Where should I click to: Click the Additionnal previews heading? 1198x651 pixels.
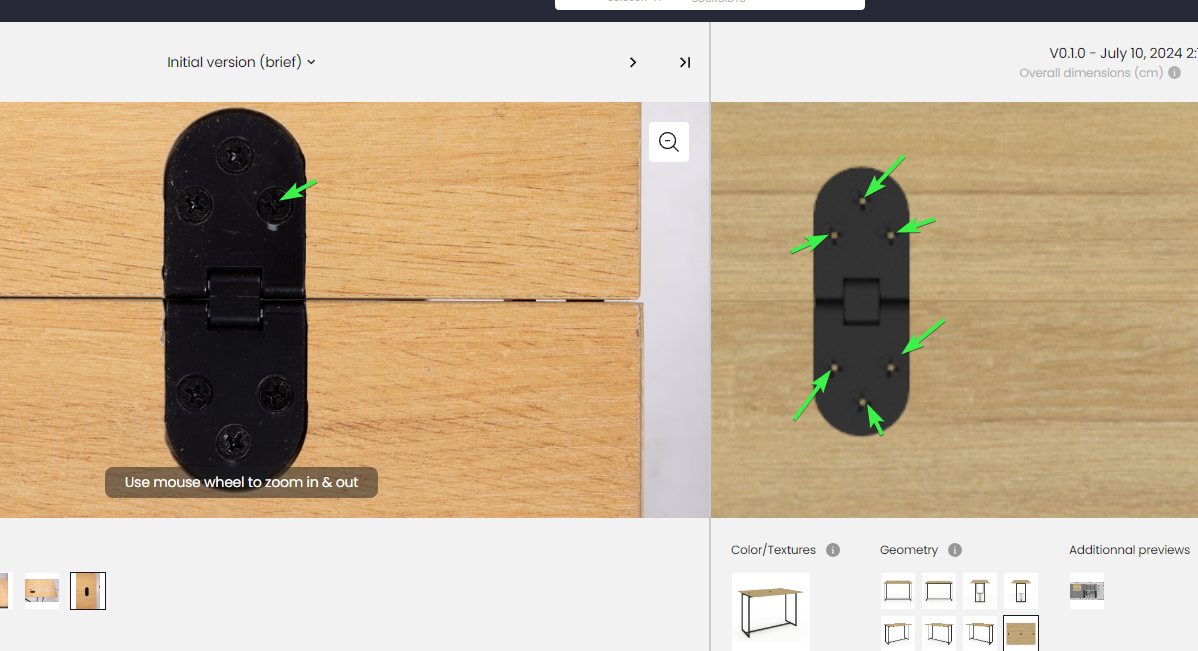(x=1129, y=550)
